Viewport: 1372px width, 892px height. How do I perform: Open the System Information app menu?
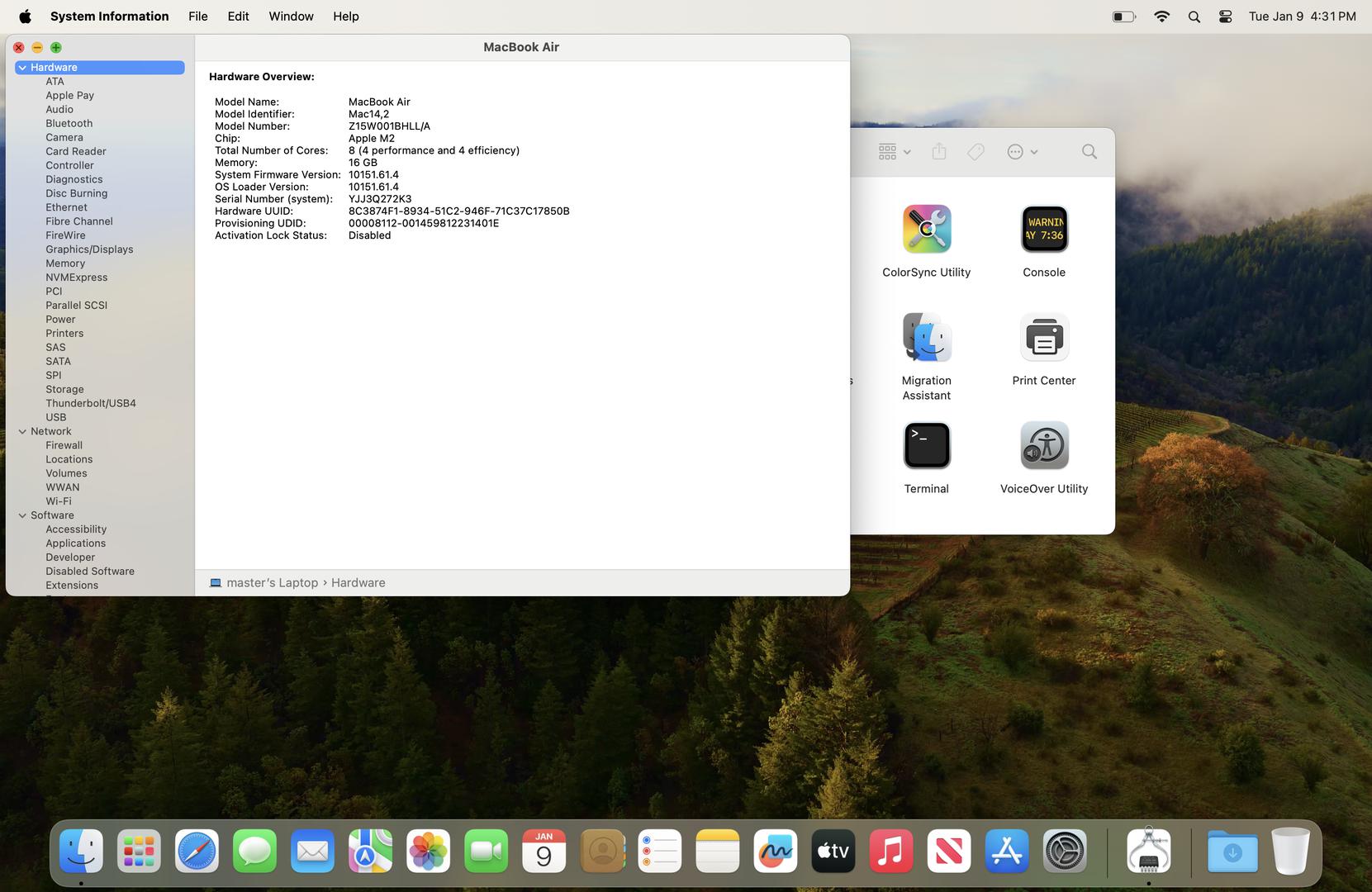pos(110,17)
